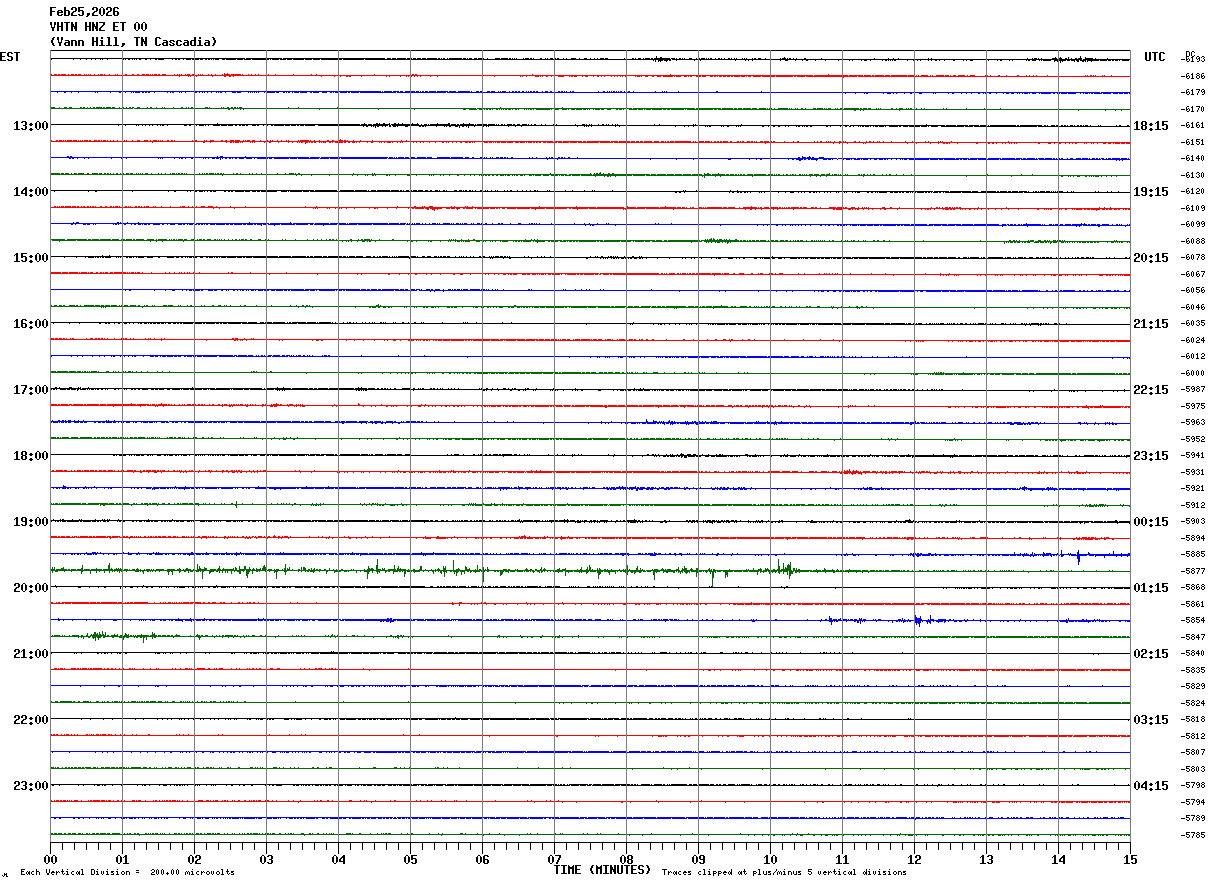Select the DC offset value -5877

1194,572
